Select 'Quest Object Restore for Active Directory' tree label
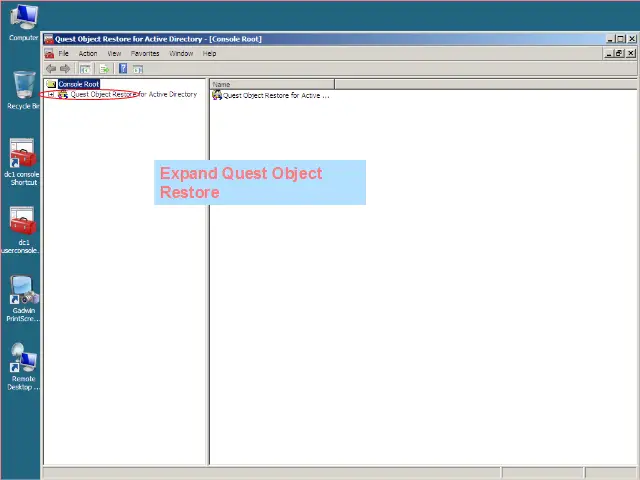Viewport: 640px width, 480px height. pos(134,94)
